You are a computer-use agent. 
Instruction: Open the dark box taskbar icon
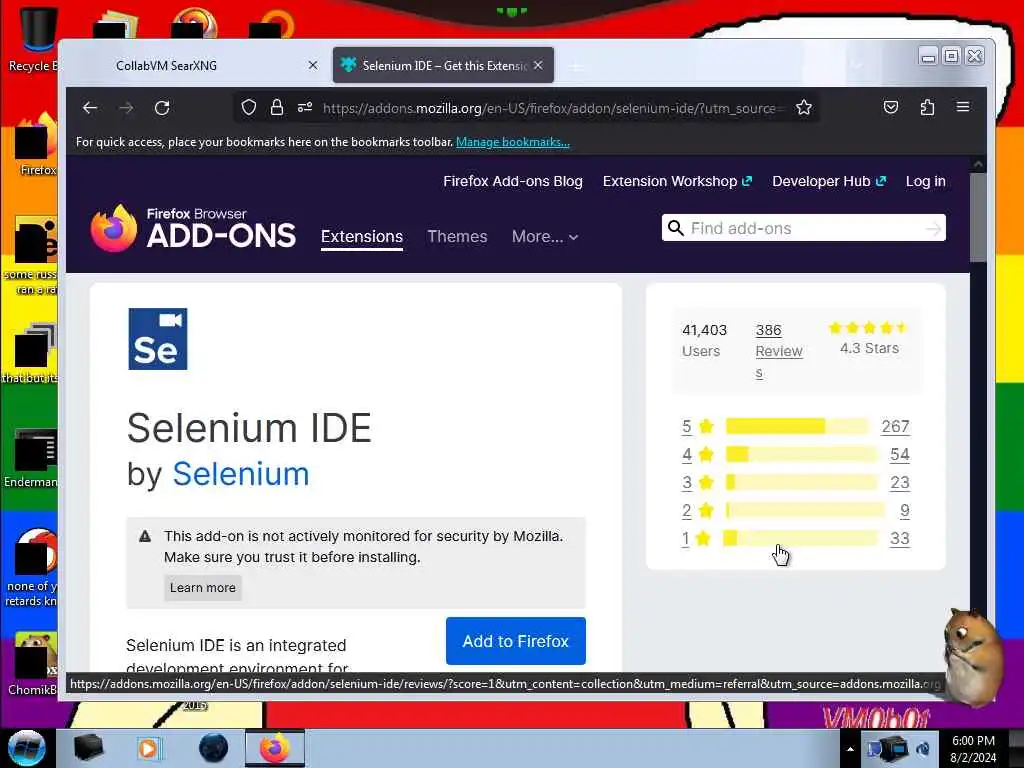[88, 748]
